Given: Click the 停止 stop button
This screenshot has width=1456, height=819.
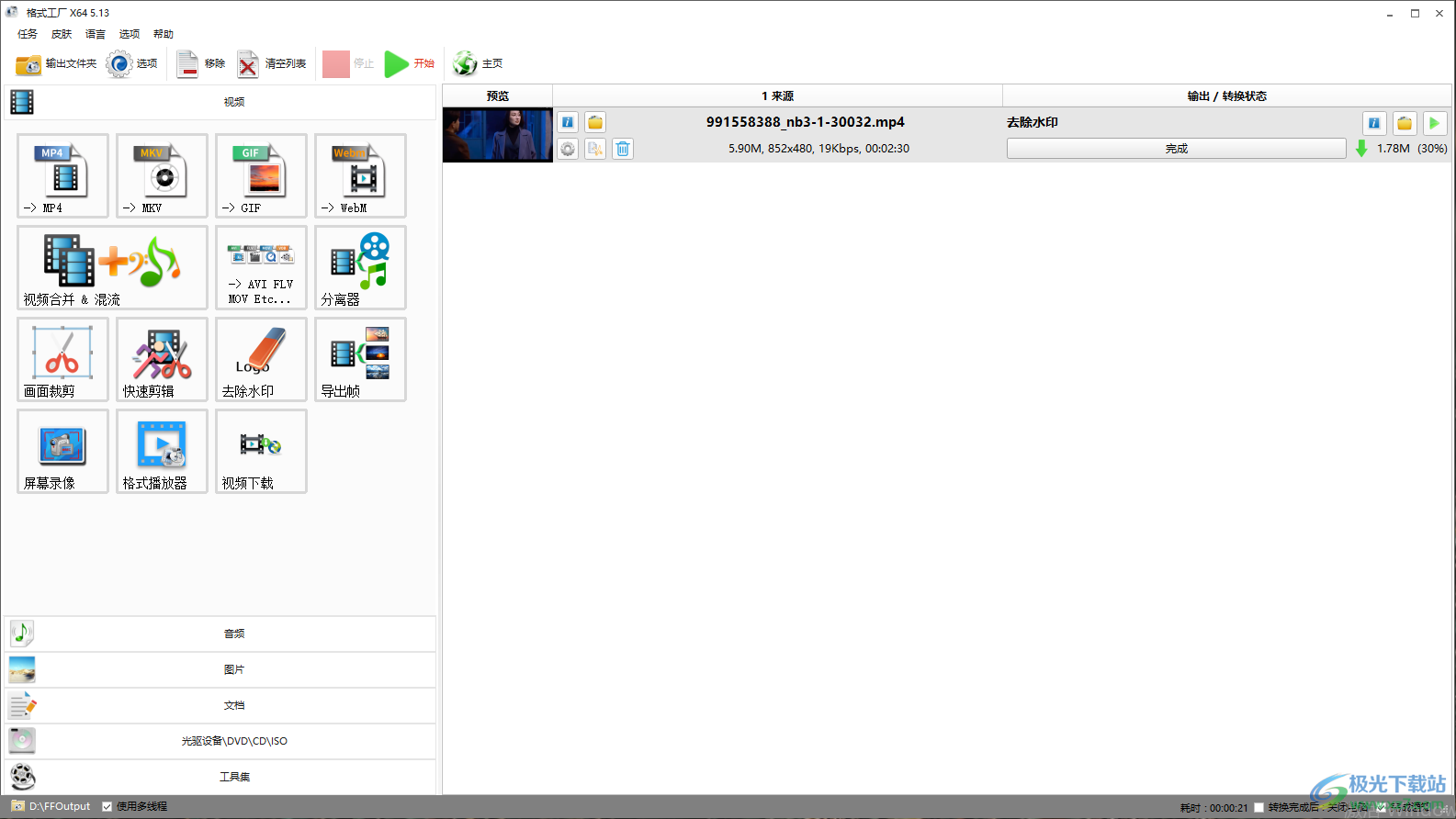Looking at the screenshot, I should tap(348, 63).
